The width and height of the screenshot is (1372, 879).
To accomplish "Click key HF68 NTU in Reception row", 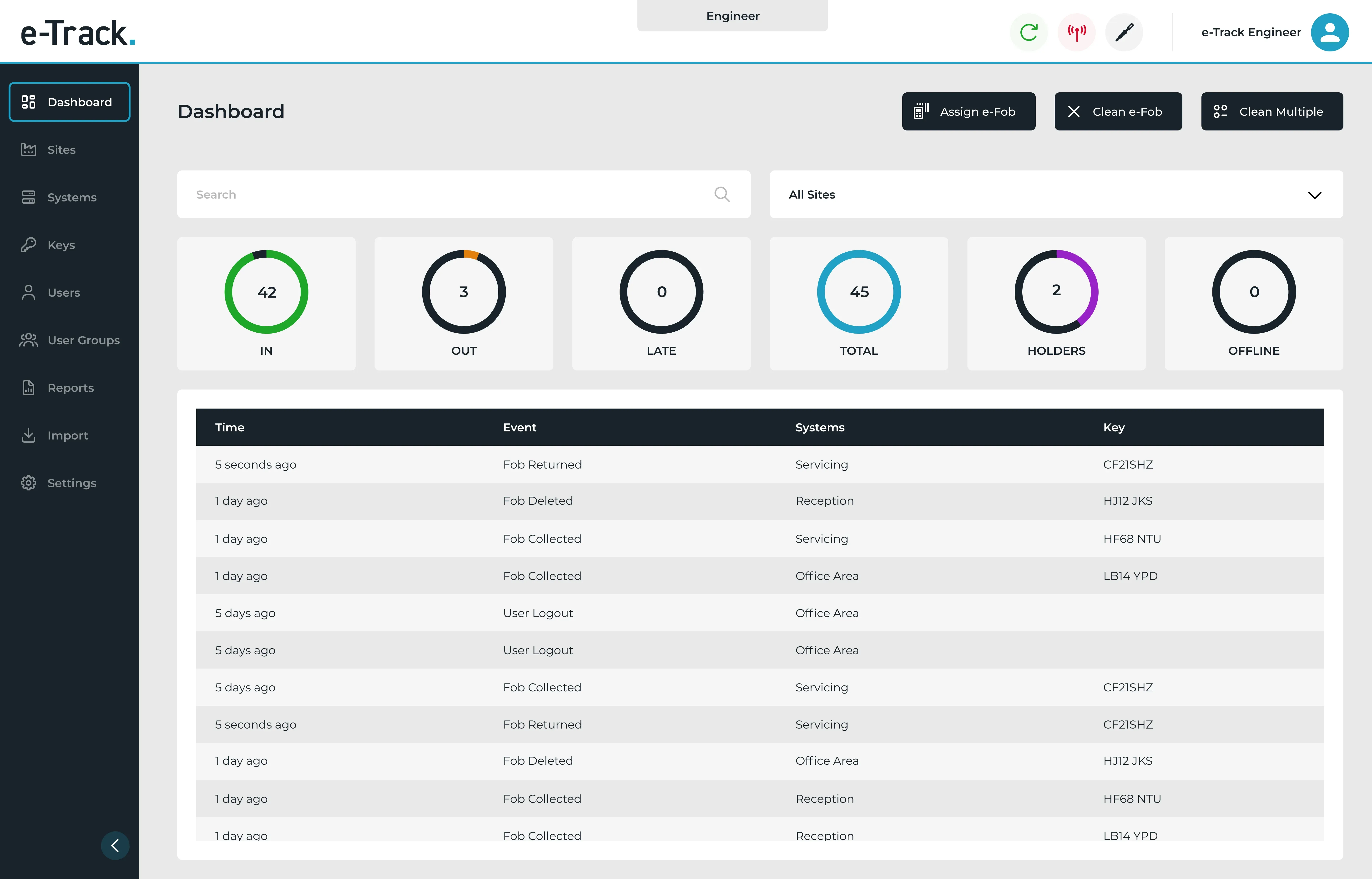I will 1132,799.
